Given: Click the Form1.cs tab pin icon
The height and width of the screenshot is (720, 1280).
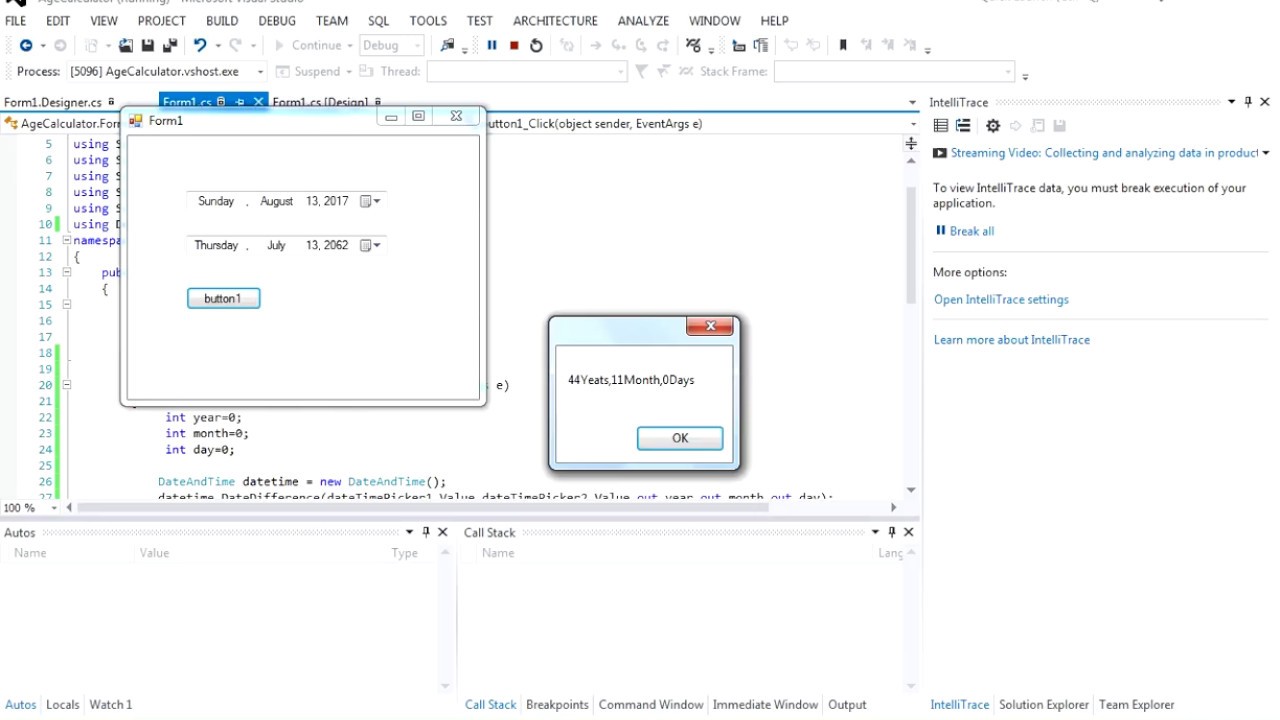Looking at the screenshot, I should [x=240, y=102].
